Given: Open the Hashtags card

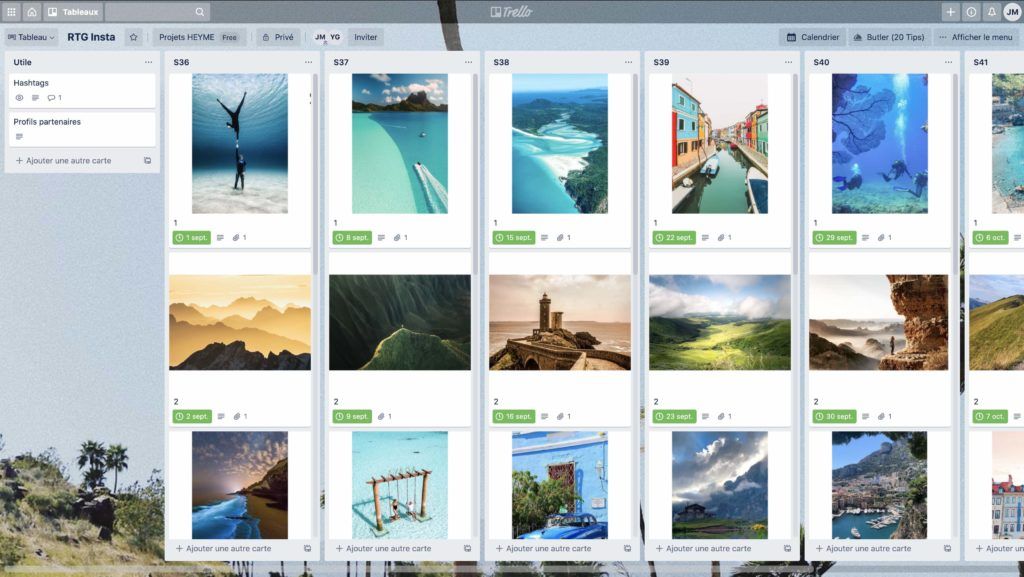Looking at the screenshot, I should [82, 90].
